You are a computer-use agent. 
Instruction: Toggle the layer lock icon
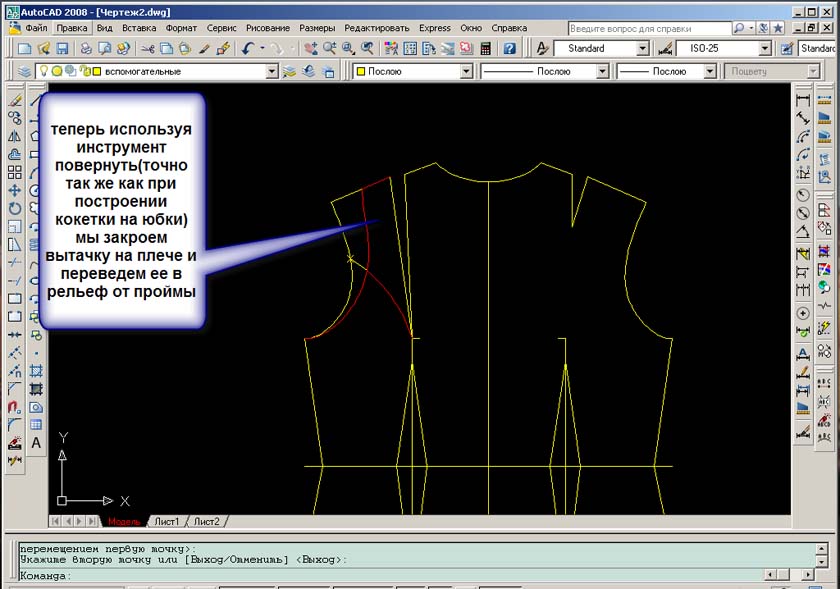[x=83, y=72]
